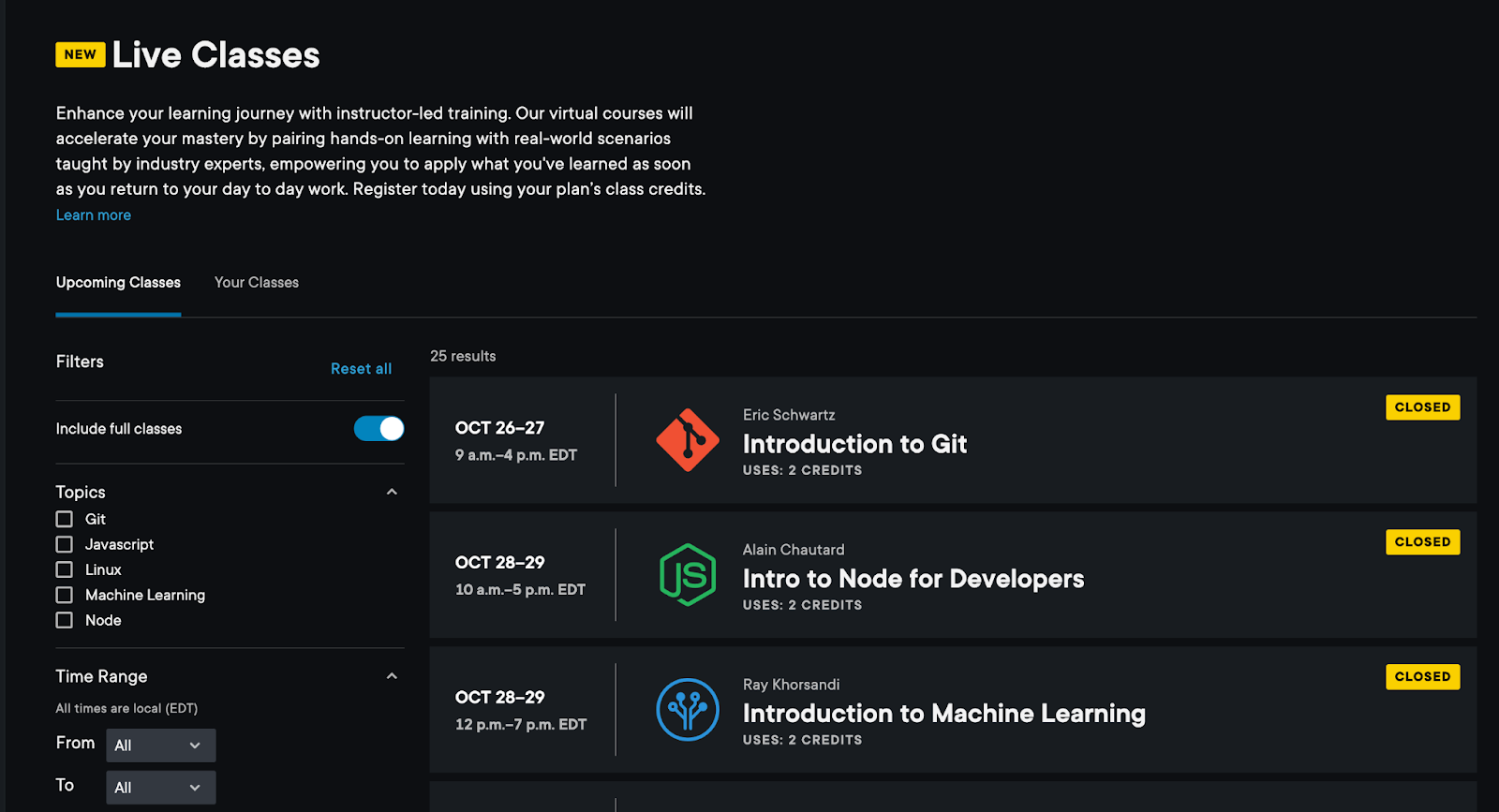Click CLOSED badge on Intro to Node
This screenshot has height=812, width=1499.
1422,542
